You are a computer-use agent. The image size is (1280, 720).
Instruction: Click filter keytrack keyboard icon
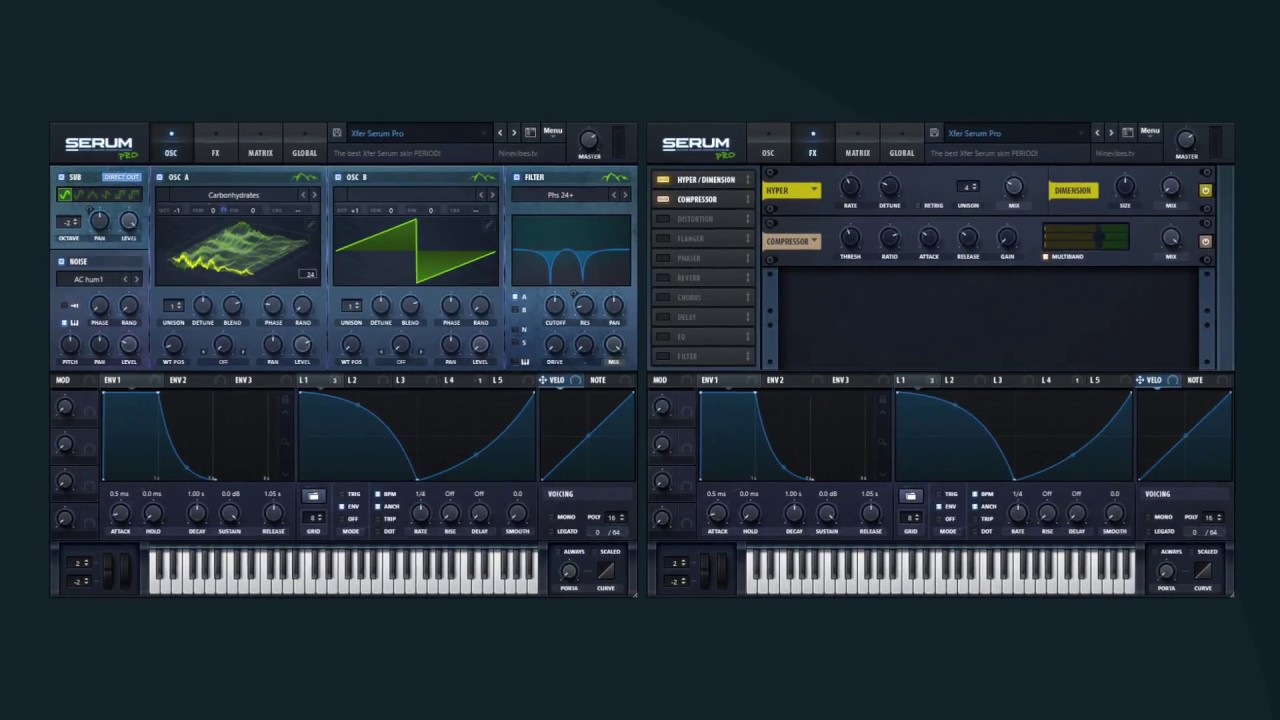pos(525,362)
